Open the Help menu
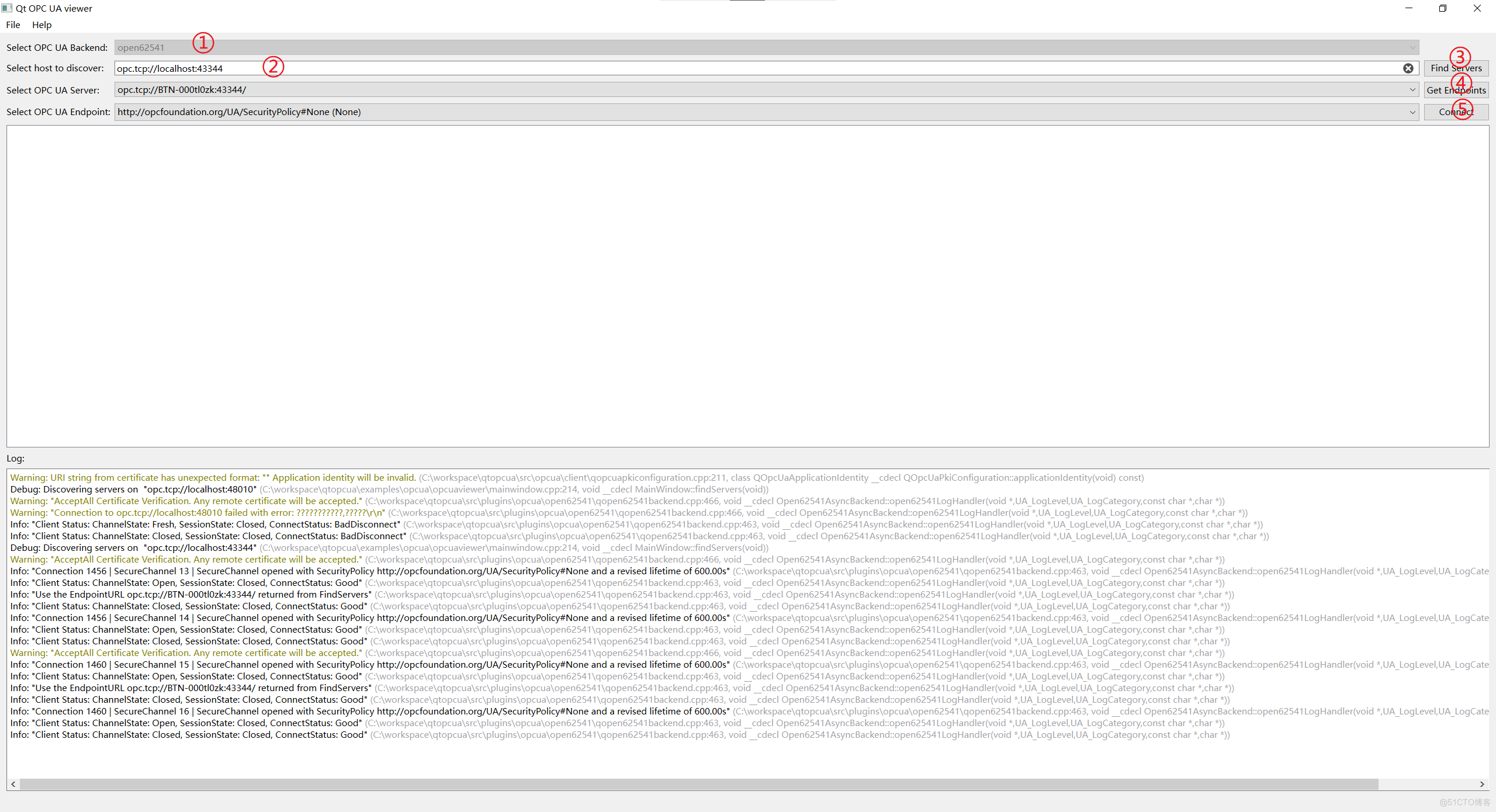 41,25
